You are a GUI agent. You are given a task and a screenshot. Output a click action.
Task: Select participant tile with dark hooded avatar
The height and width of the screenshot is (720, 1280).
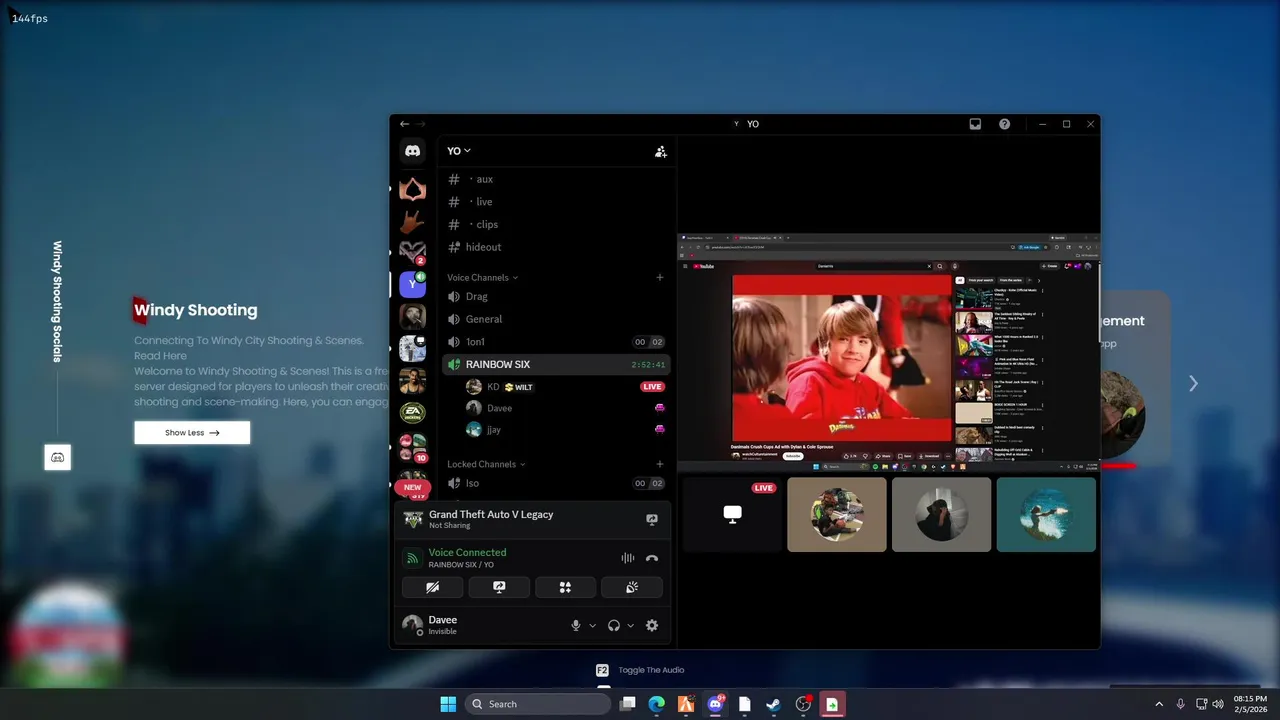(x=941, y=514)
